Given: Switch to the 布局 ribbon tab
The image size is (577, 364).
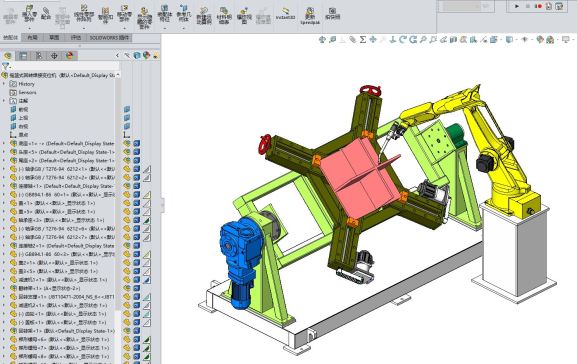Looking at the screenshot, I should click(x=32, y=38).
